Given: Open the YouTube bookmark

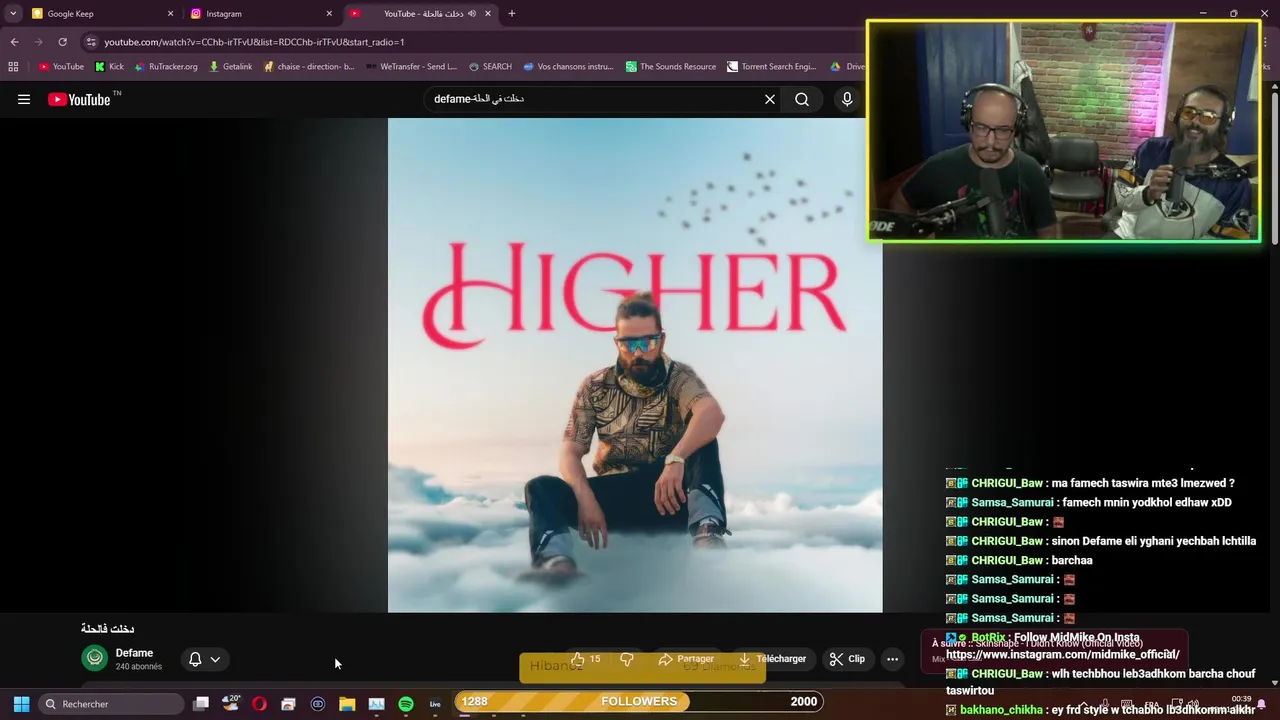Looking at the screenshot, I should tap(61, 67).
